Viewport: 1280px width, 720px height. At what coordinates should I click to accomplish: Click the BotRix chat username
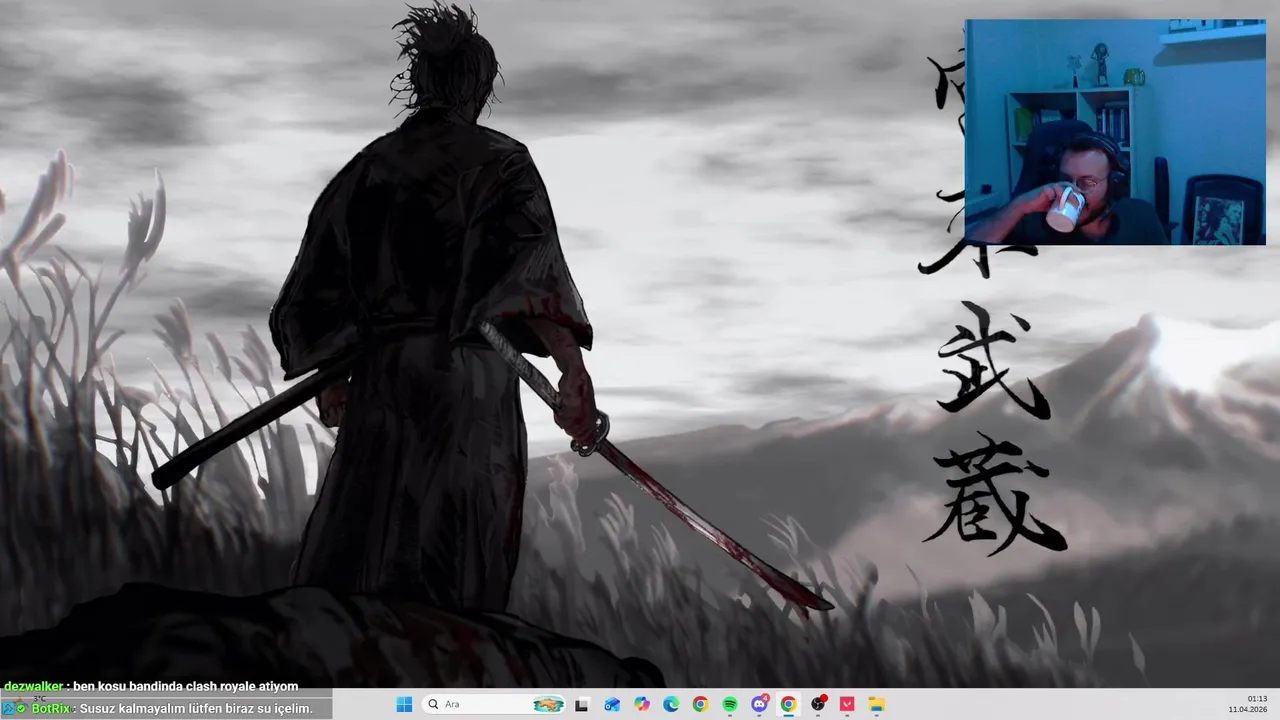tap(51, 708)
